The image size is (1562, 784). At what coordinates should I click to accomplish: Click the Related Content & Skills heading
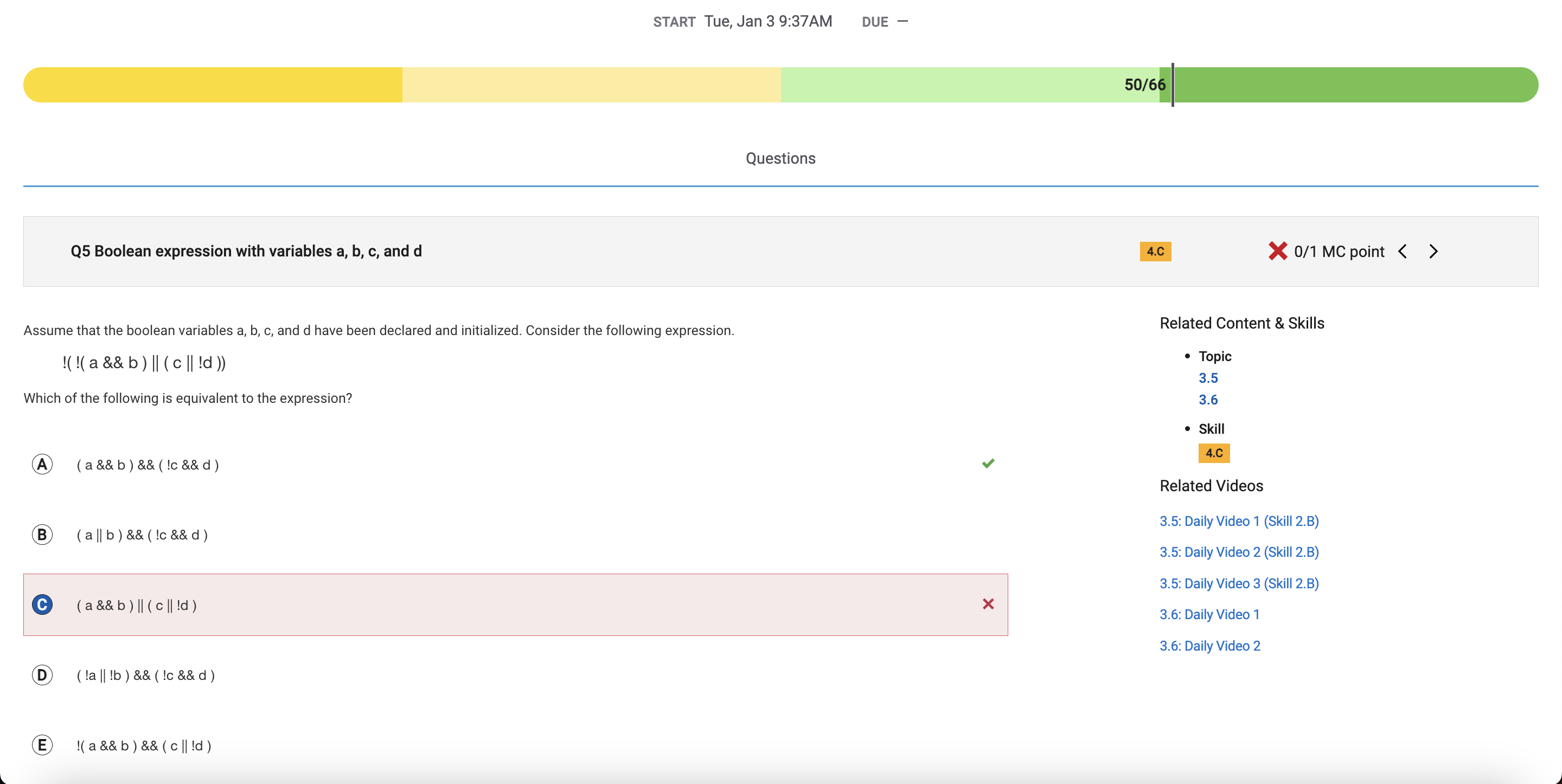pos(1242,323)
